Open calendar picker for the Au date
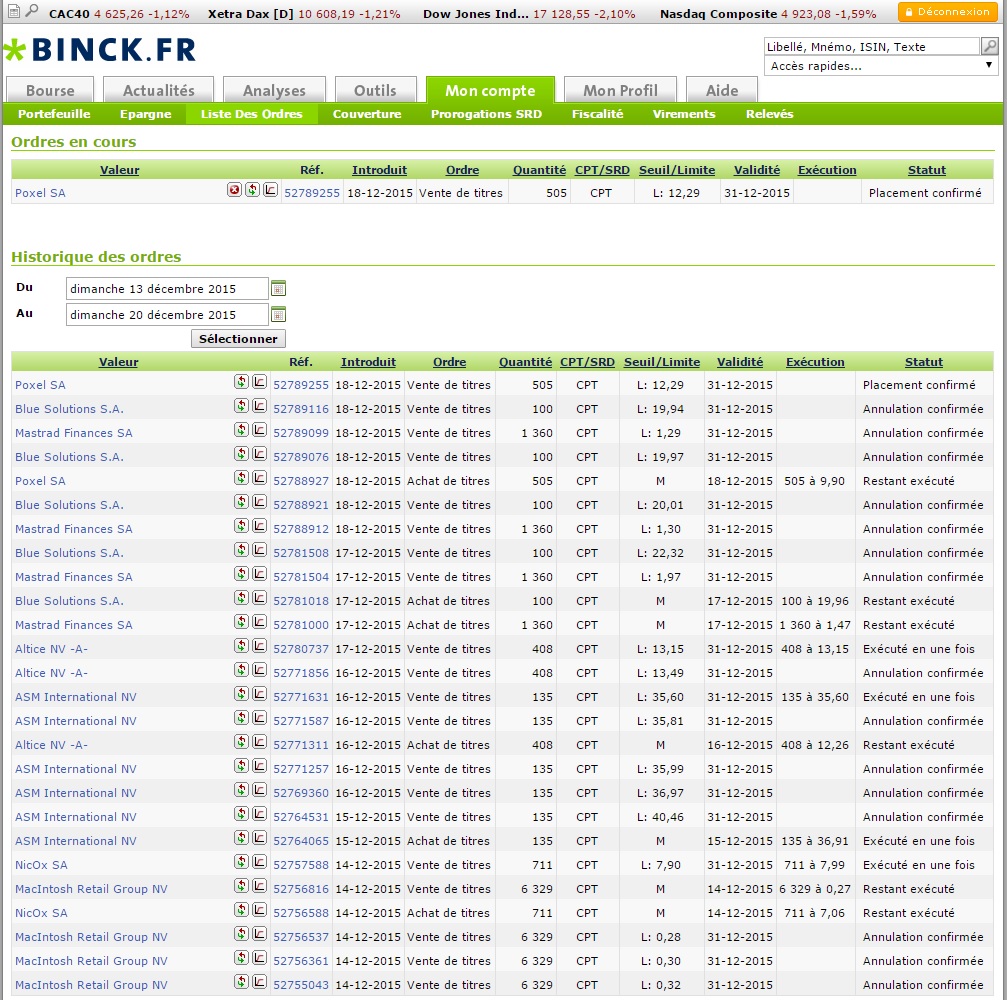The height and width of the screenshot is (1000, 1007). coord(279,315)
